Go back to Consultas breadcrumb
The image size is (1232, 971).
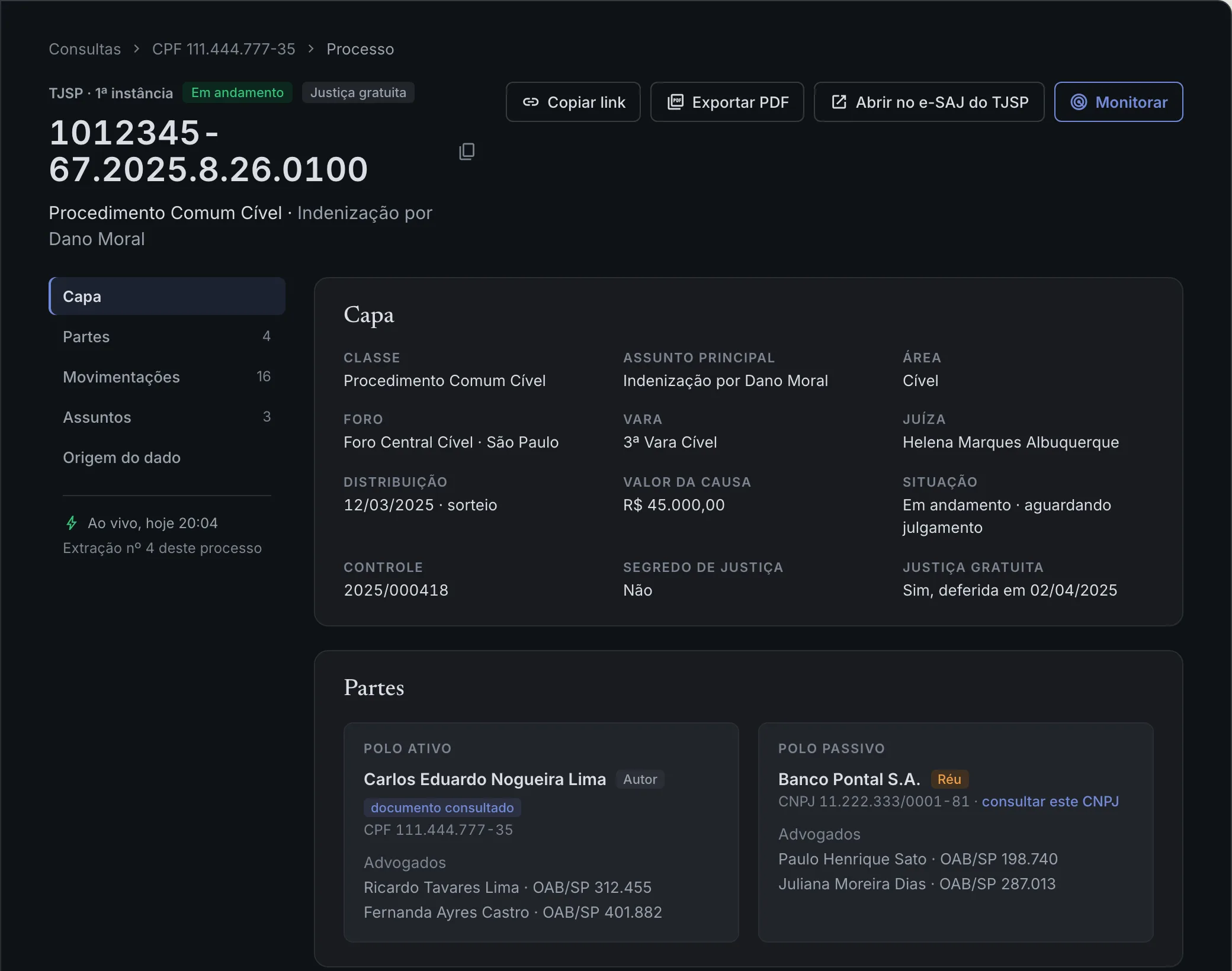[x=85, y=49]
